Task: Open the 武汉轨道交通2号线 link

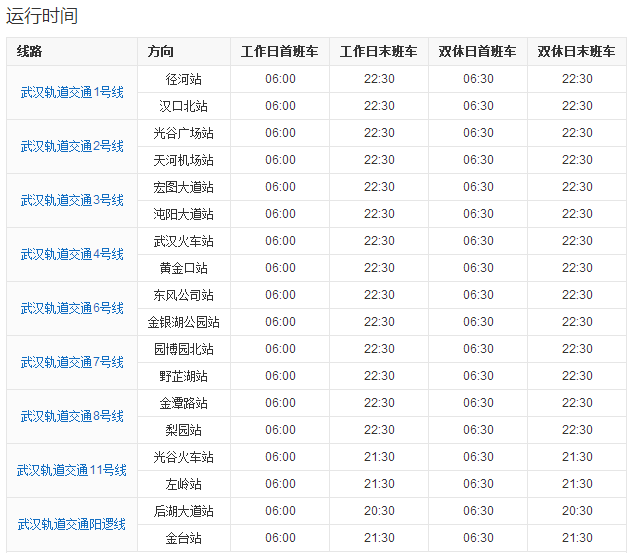Action: 72,146
